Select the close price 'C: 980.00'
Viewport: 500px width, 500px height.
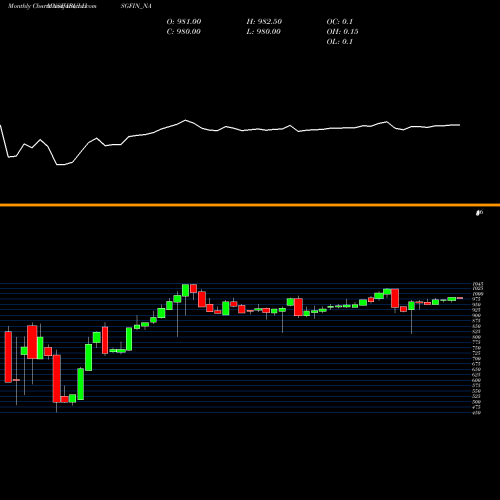click(184, 31)
